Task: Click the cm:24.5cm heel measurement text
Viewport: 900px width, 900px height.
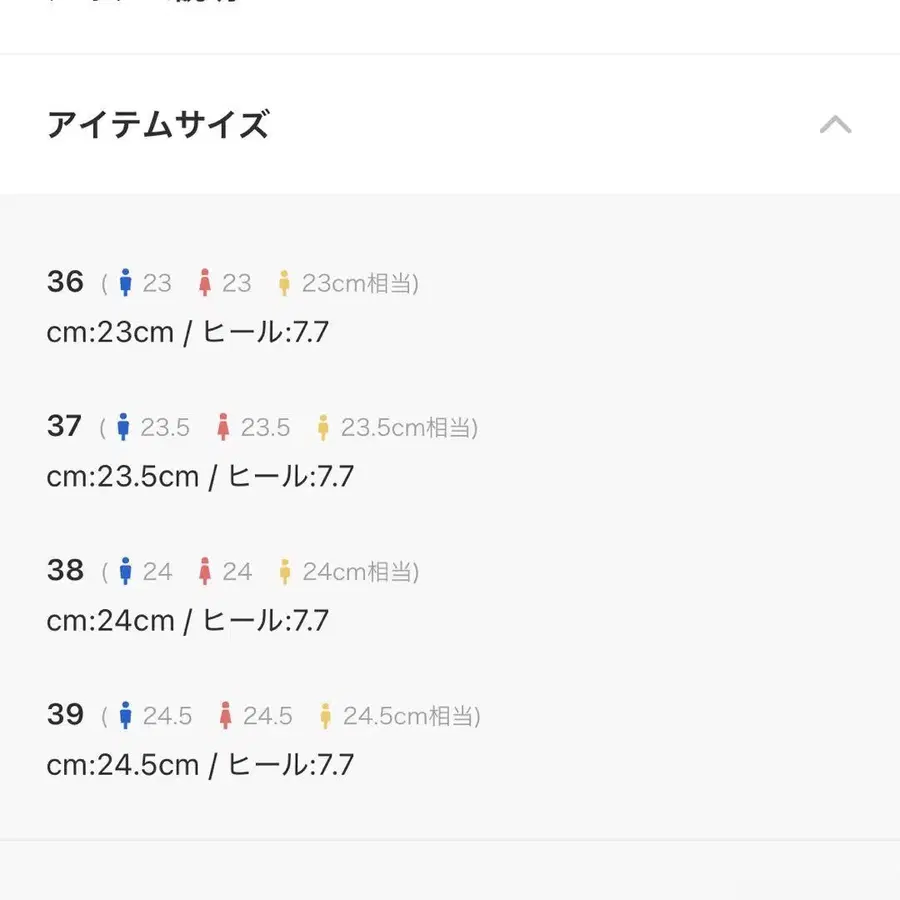Action: 200,765
